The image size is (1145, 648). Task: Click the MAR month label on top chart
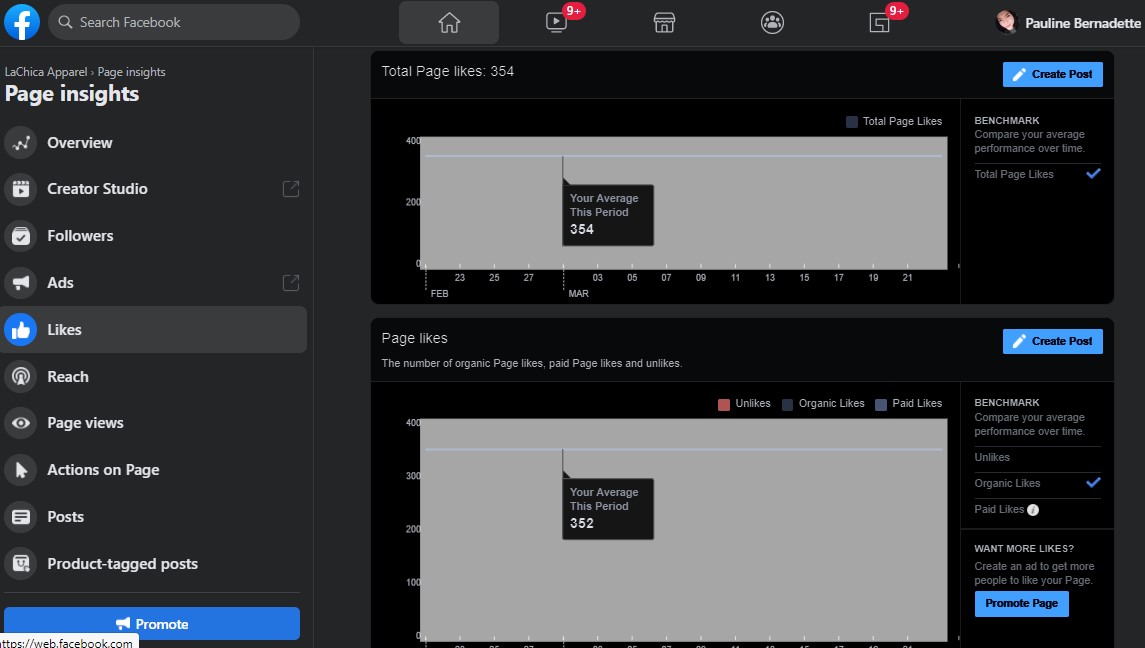coord(578,294)
